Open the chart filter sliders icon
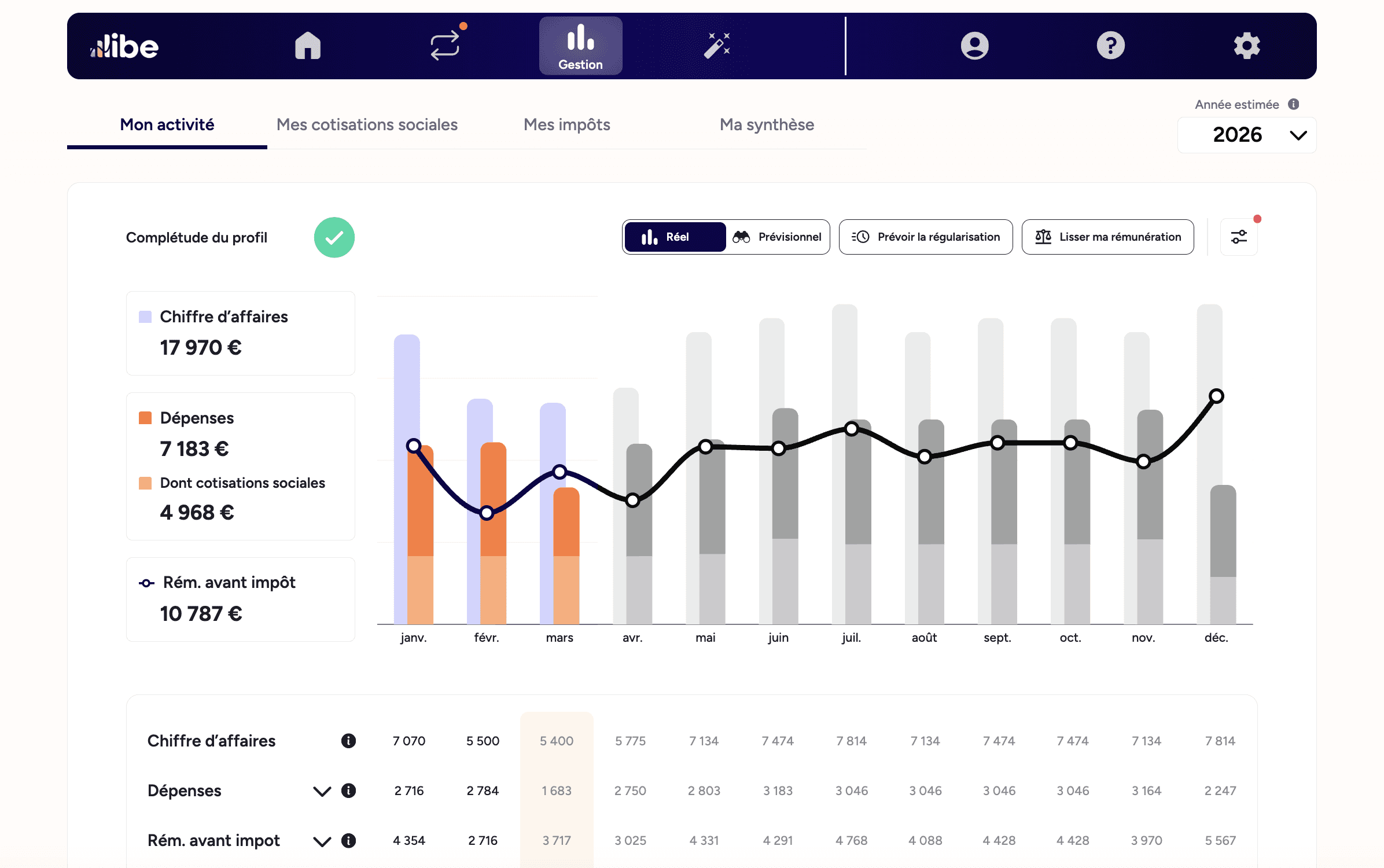The width and height of the screenshot is (1384, 868). (x=1238, y=237)
